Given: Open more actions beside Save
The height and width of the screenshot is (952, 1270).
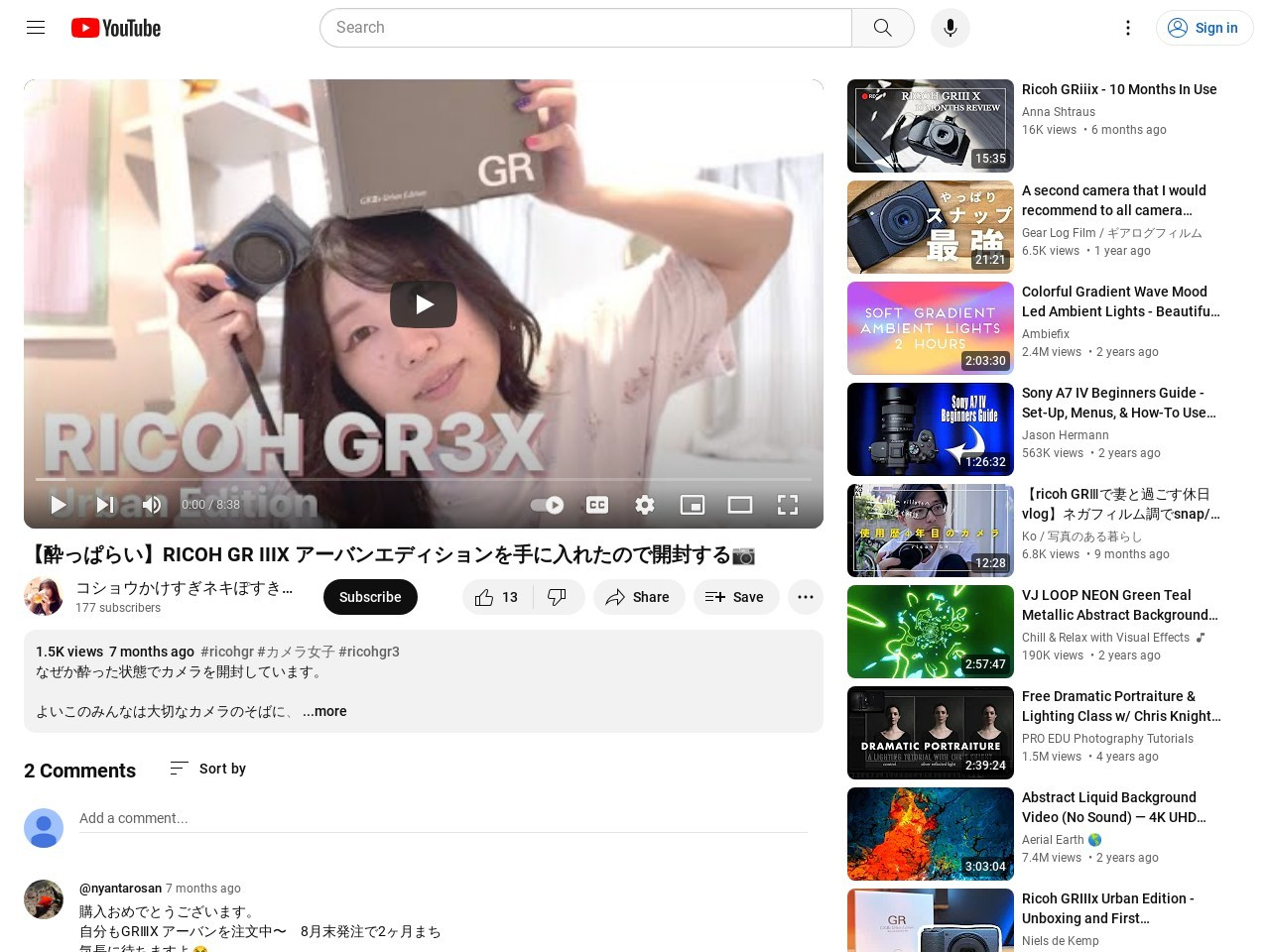Looking at the screenshot, I should pos(806,597).
